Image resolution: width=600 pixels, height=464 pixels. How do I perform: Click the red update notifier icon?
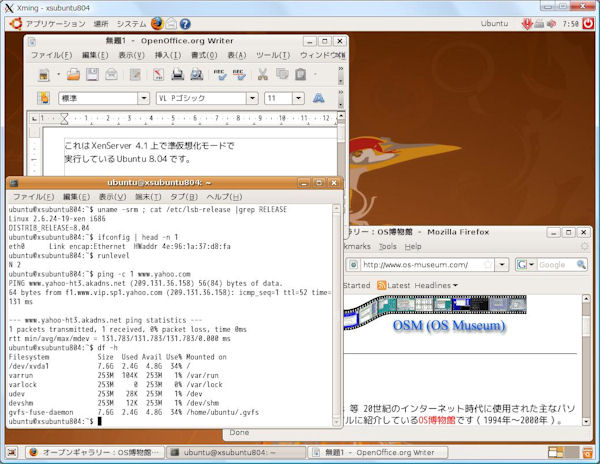(x=527, y=24)
